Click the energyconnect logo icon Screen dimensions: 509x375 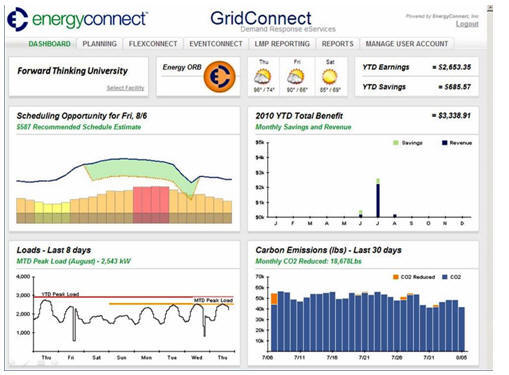(x=17, y=19)
